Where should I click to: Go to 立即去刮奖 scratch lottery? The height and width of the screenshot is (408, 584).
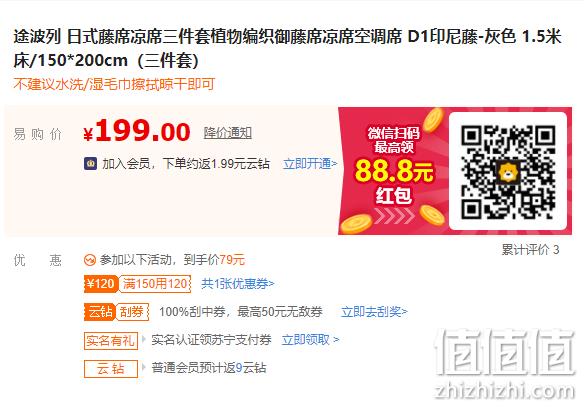374,312
